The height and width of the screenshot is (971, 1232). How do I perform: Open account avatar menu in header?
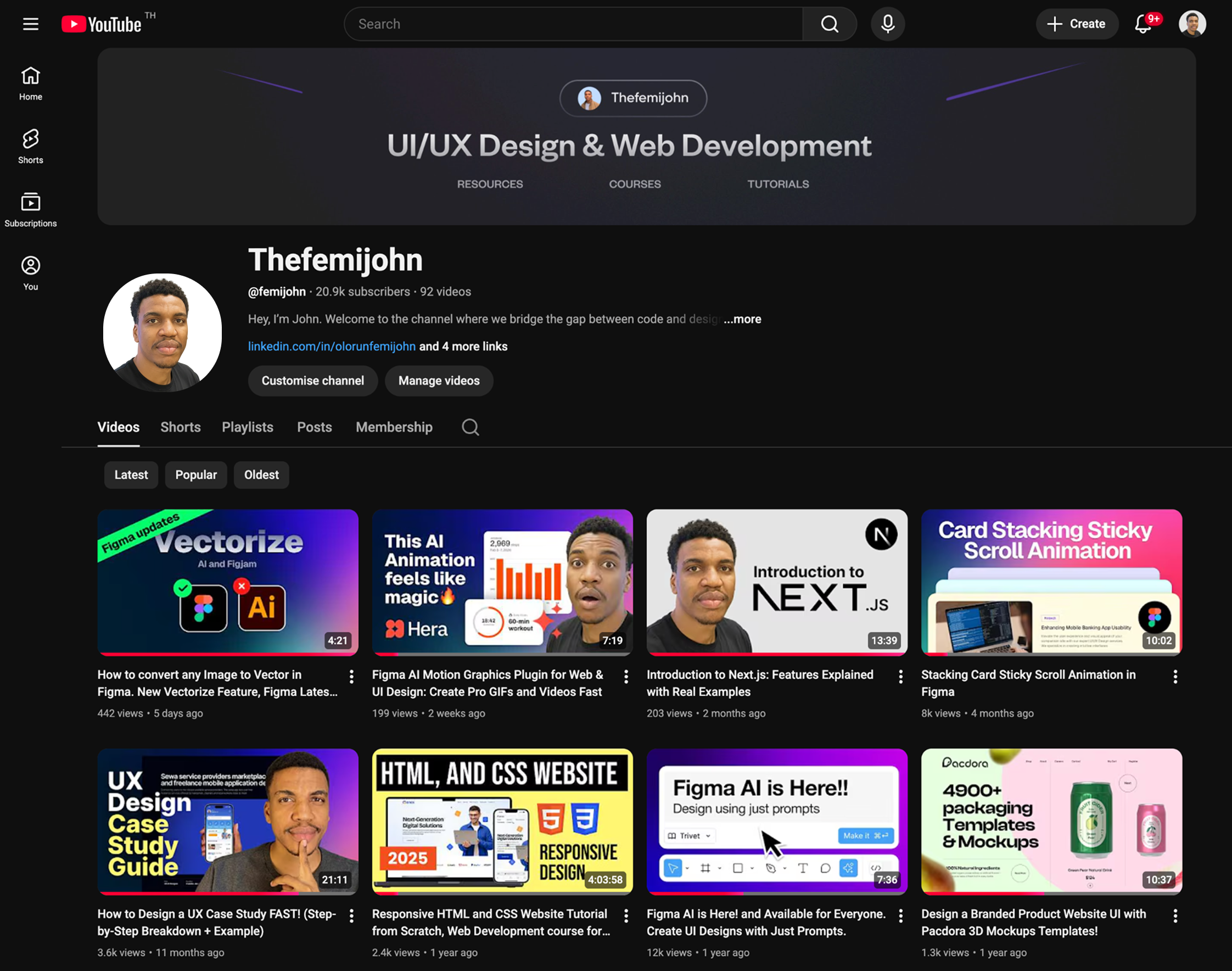click(1192, 24)
